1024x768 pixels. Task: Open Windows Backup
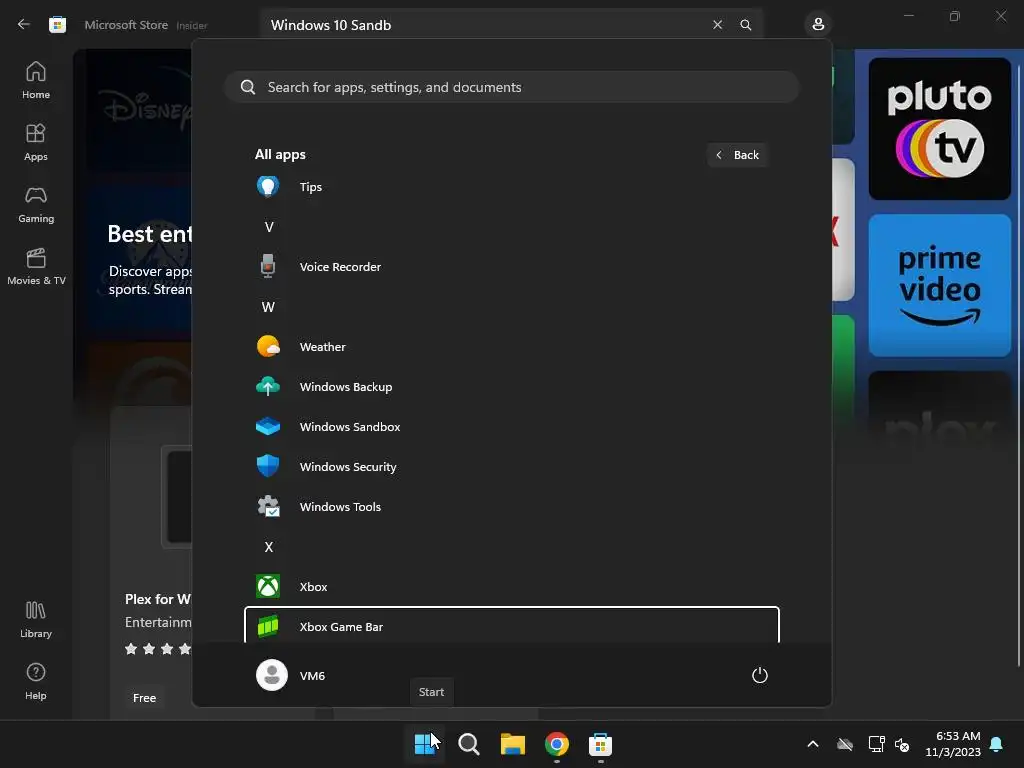pyautogui.click(x=511, y=387)
